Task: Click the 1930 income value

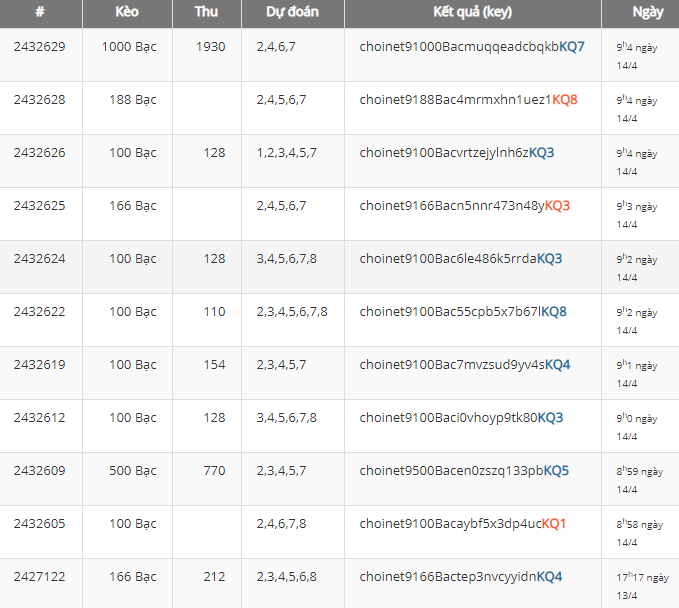Action: (x=210, y=47)
